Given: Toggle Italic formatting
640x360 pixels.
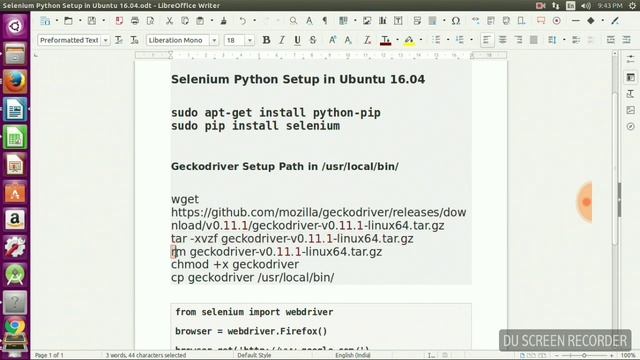Looking at the screenshot, I should tap(282, 40).
